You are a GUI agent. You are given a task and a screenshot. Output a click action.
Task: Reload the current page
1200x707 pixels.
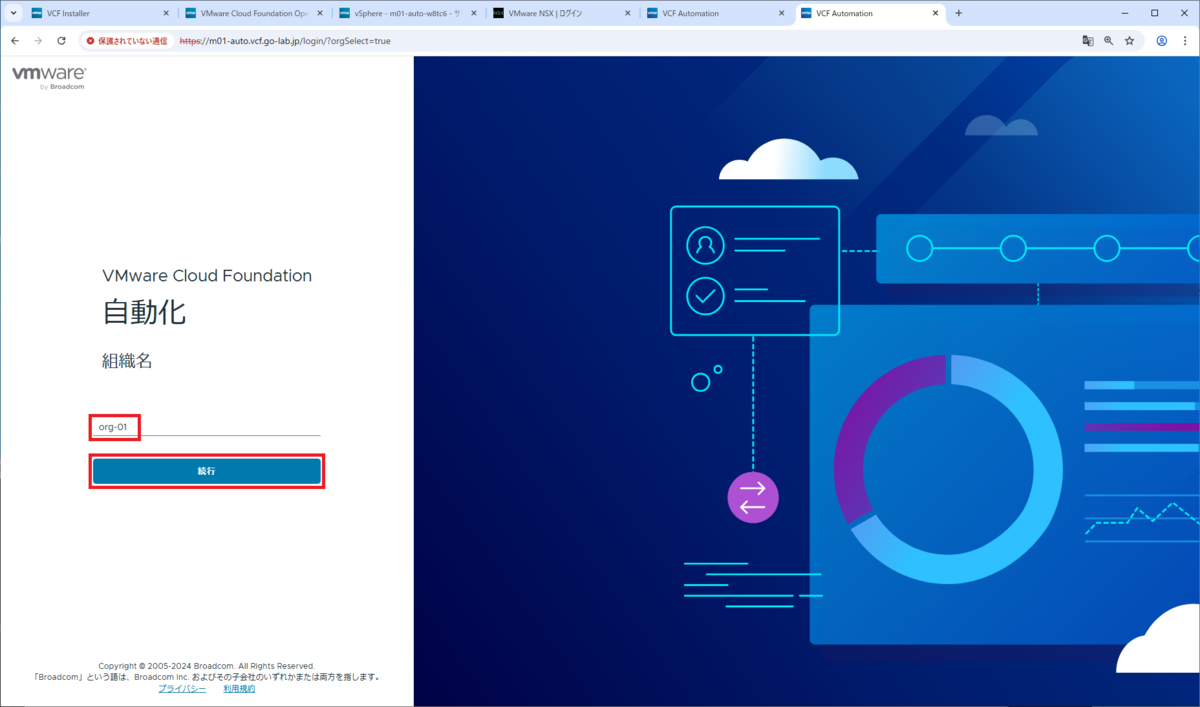point(61,41)
